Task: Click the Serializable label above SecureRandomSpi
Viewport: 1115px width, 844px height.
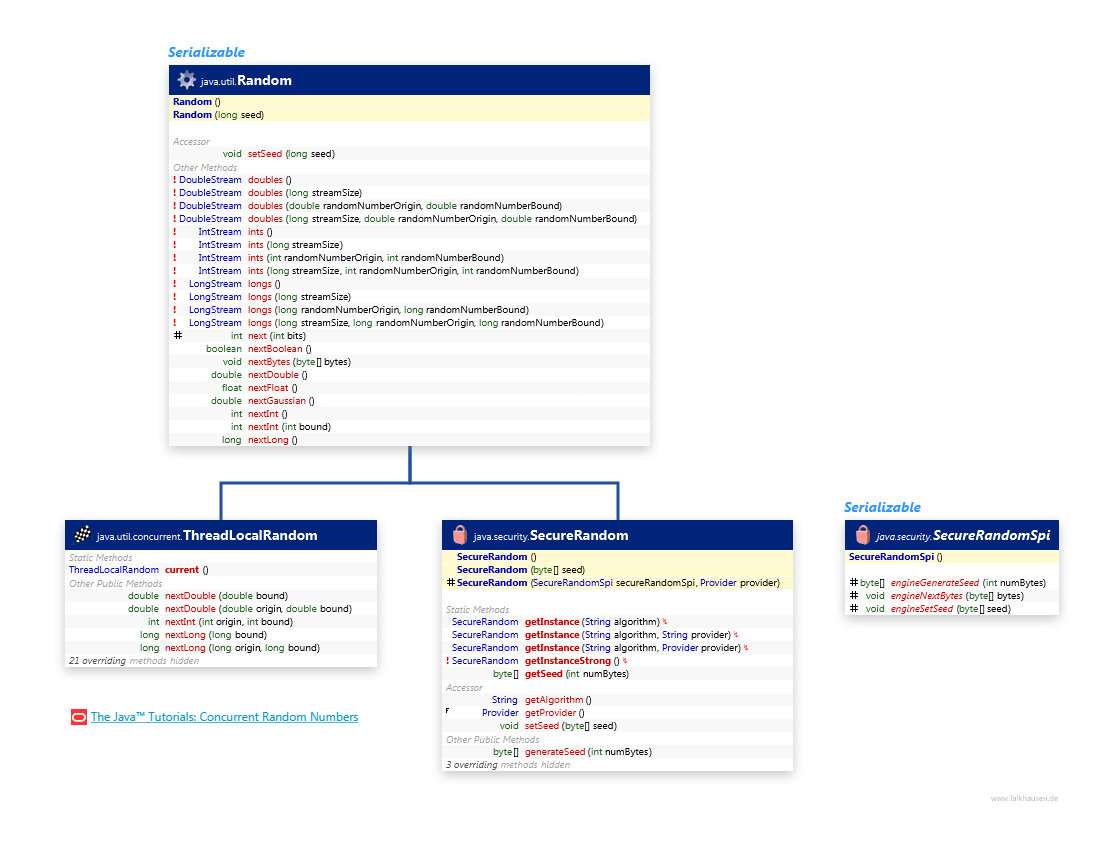Action: click(x=882, y=507)
